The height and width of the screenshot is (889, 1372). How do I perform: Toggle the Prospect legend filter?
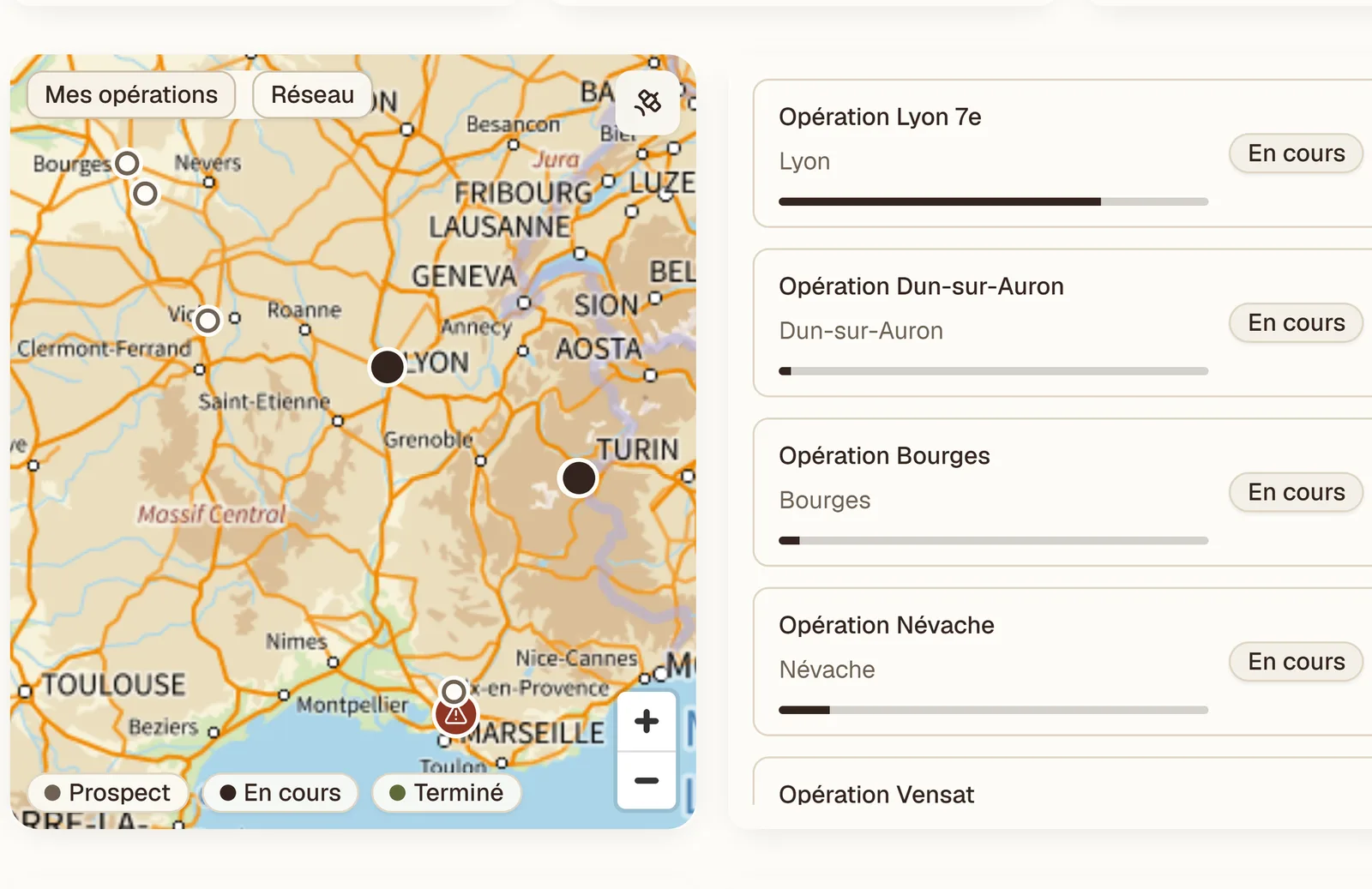[x=108, y=793]
